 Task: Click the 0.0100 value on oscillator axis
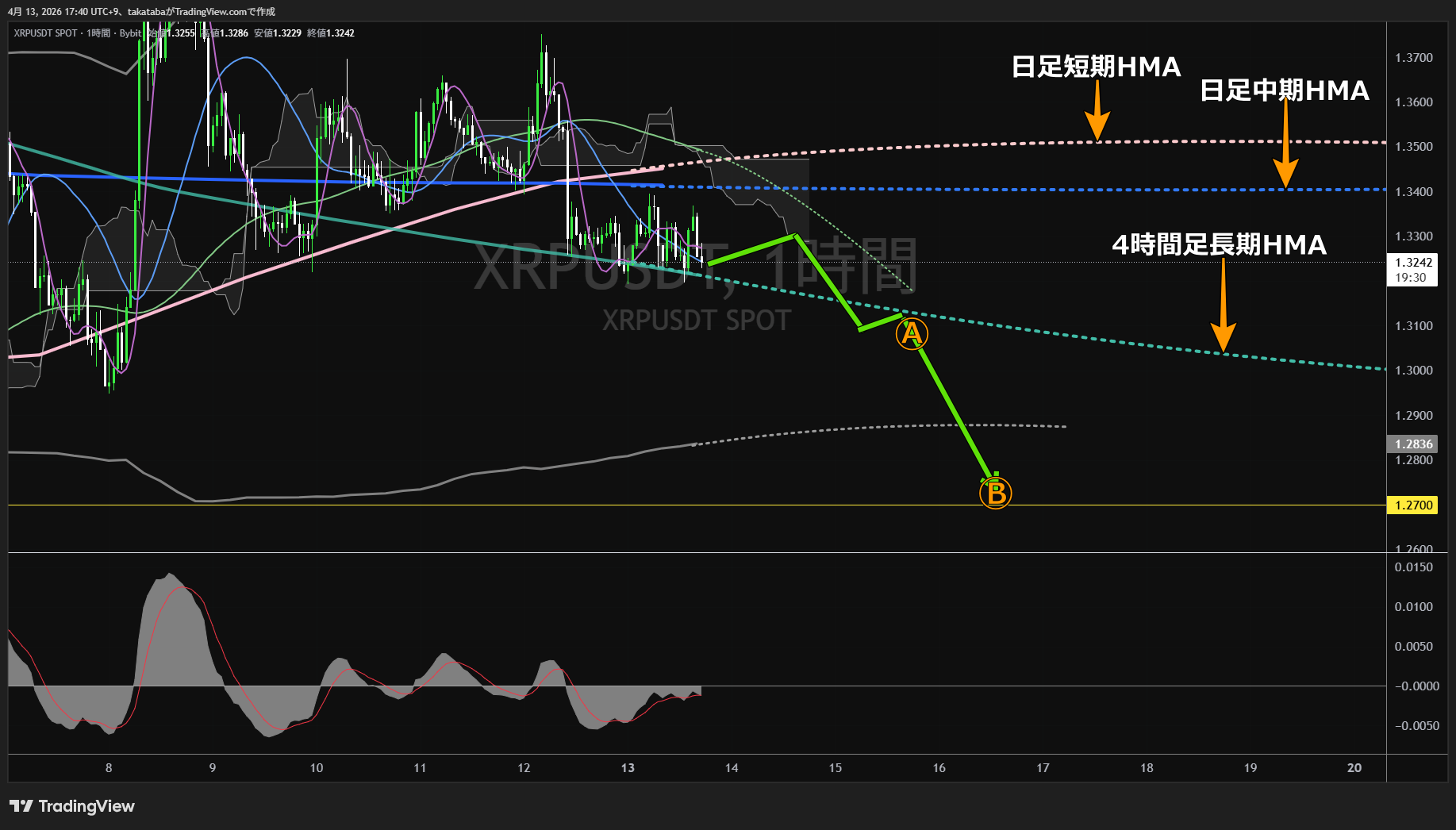pos(1413,607)
